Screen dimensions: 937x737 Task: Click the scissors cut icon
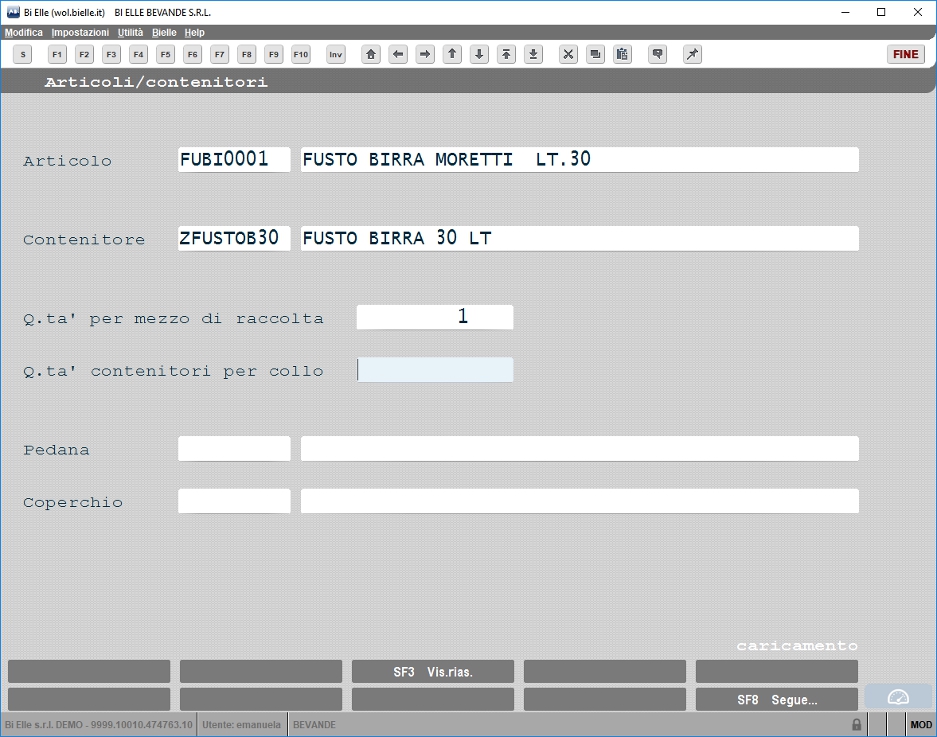[x=568, y=54]
